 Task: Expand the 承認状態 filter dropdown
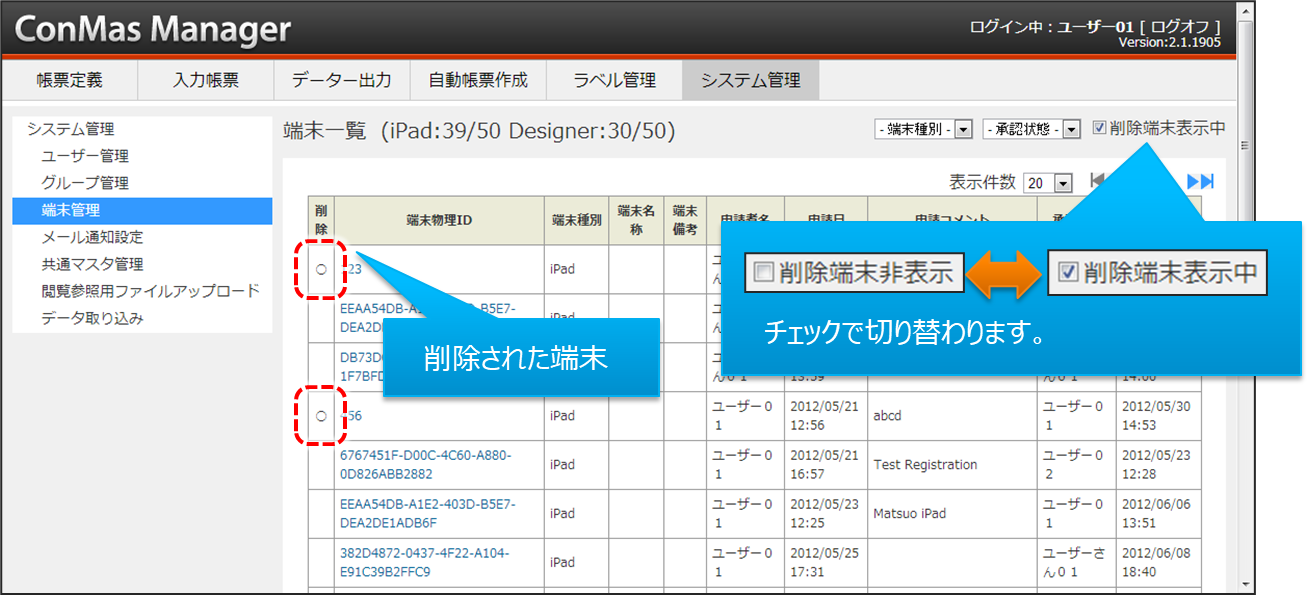1072,129
